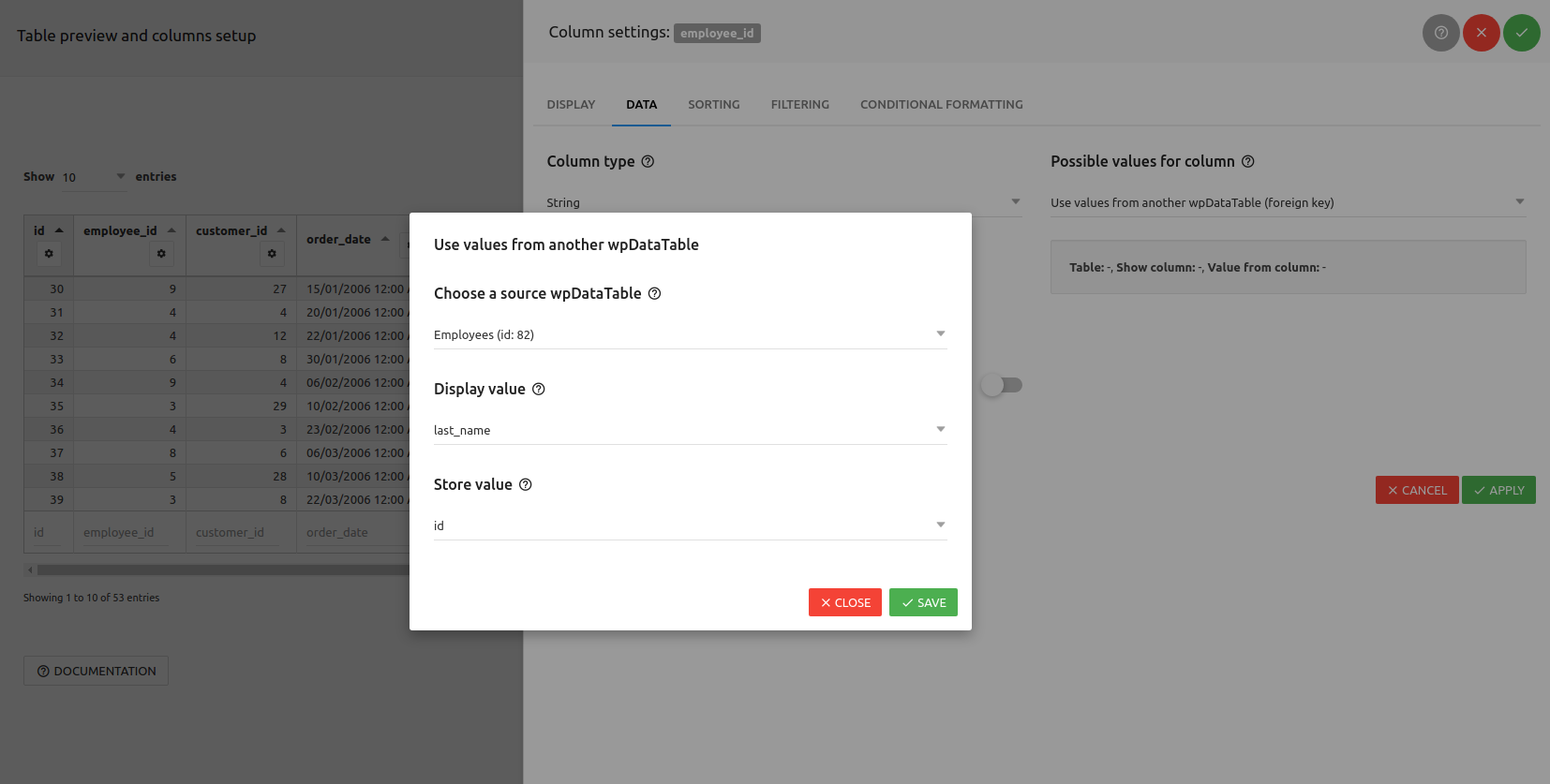Sort by id column arrow

pos(59,230)
